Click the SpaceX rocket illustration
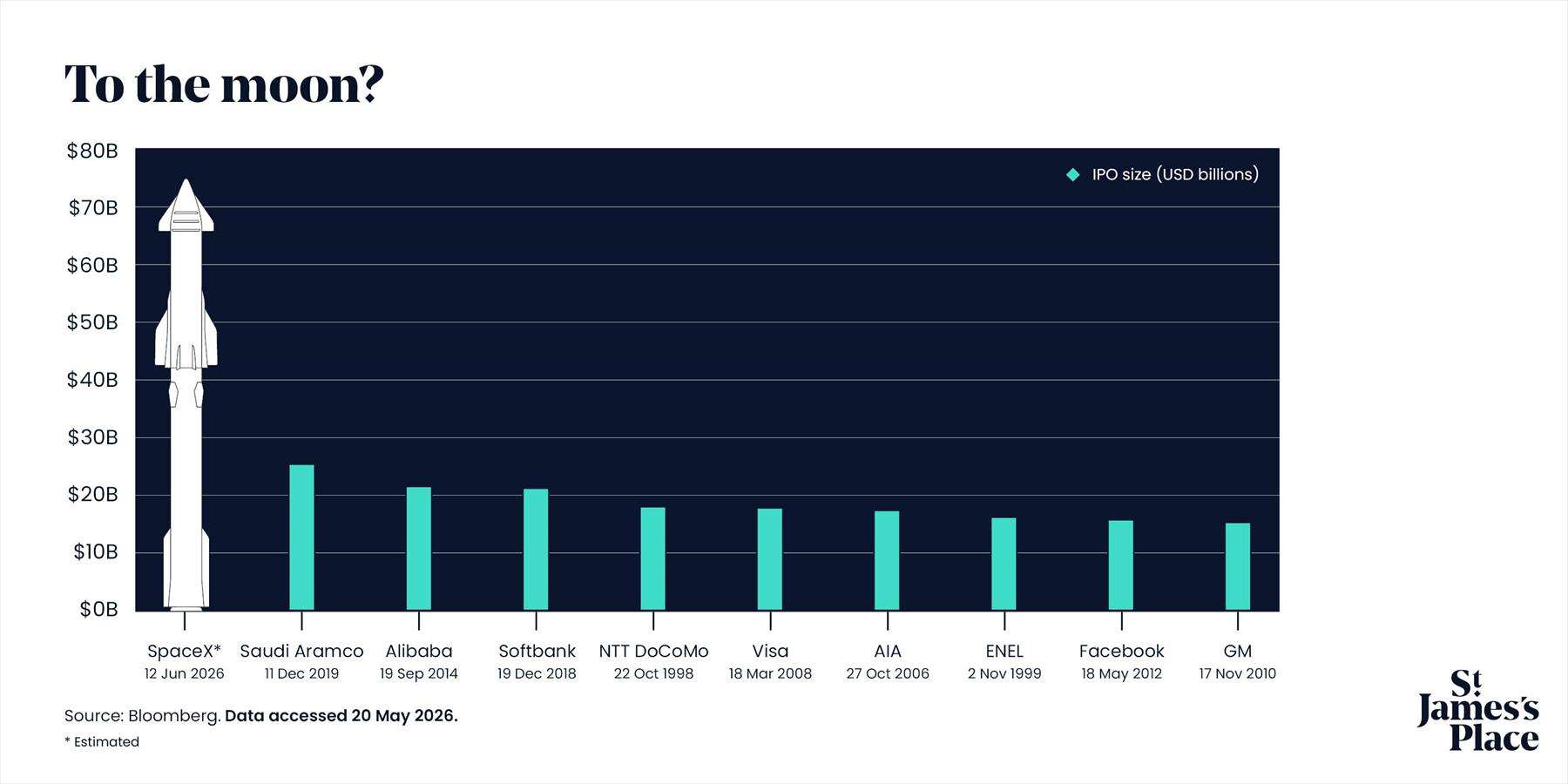This screenshot has width=1568, height=784. click(x=186, y=394)
